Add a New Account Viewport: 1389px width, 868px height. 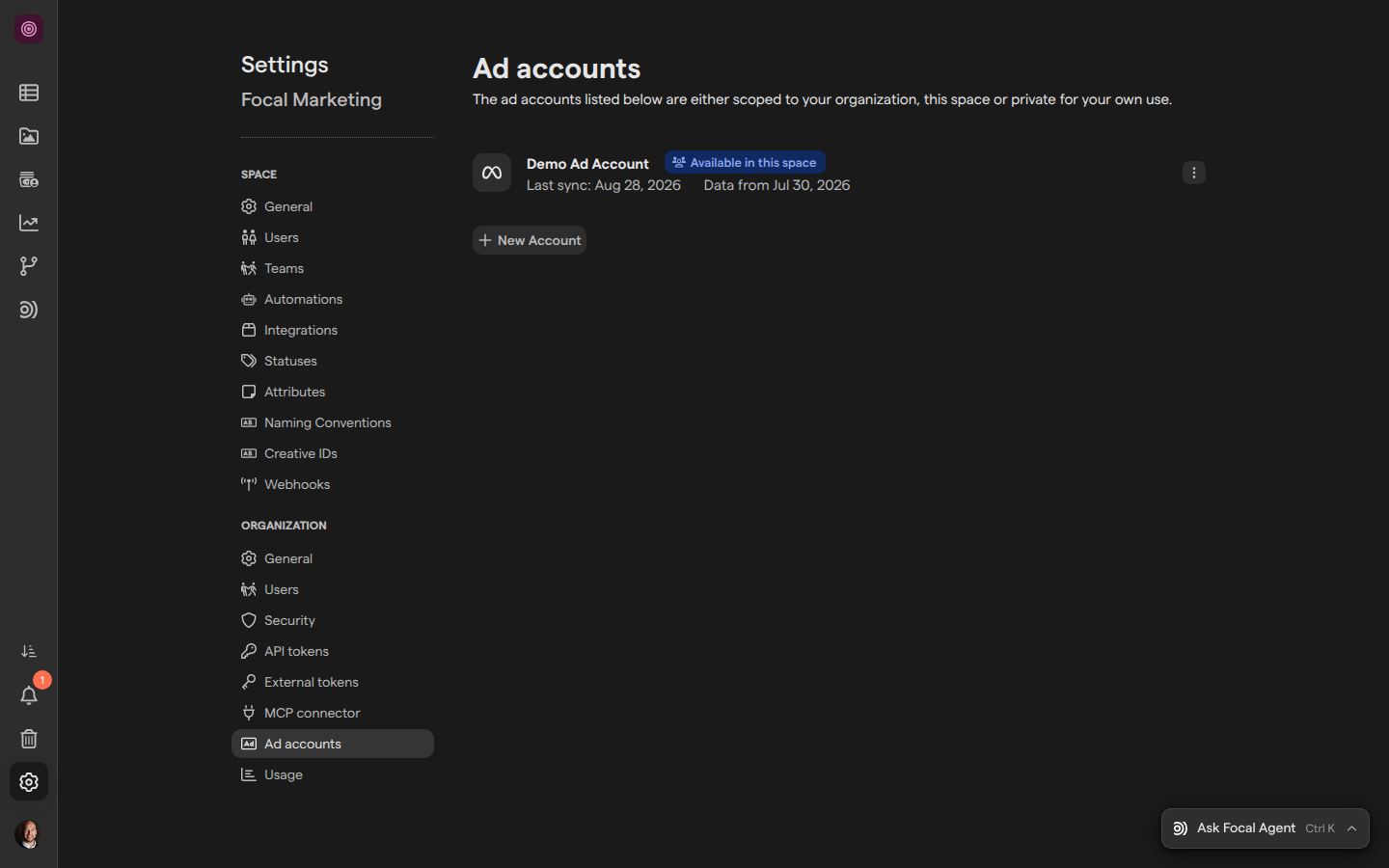pos(530,240)
